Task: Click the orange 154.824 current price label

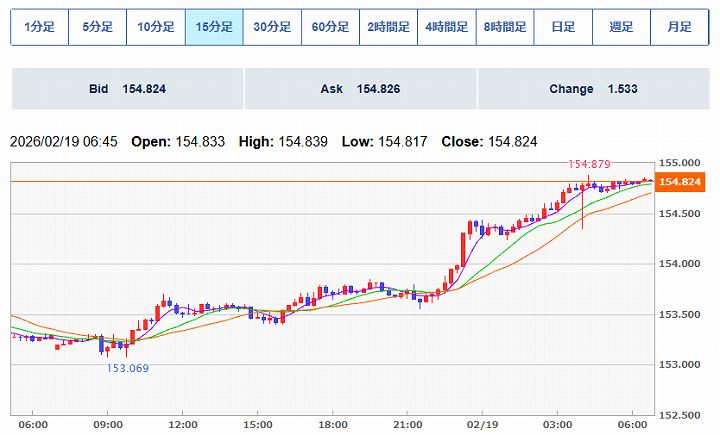Action: [678, 181]
